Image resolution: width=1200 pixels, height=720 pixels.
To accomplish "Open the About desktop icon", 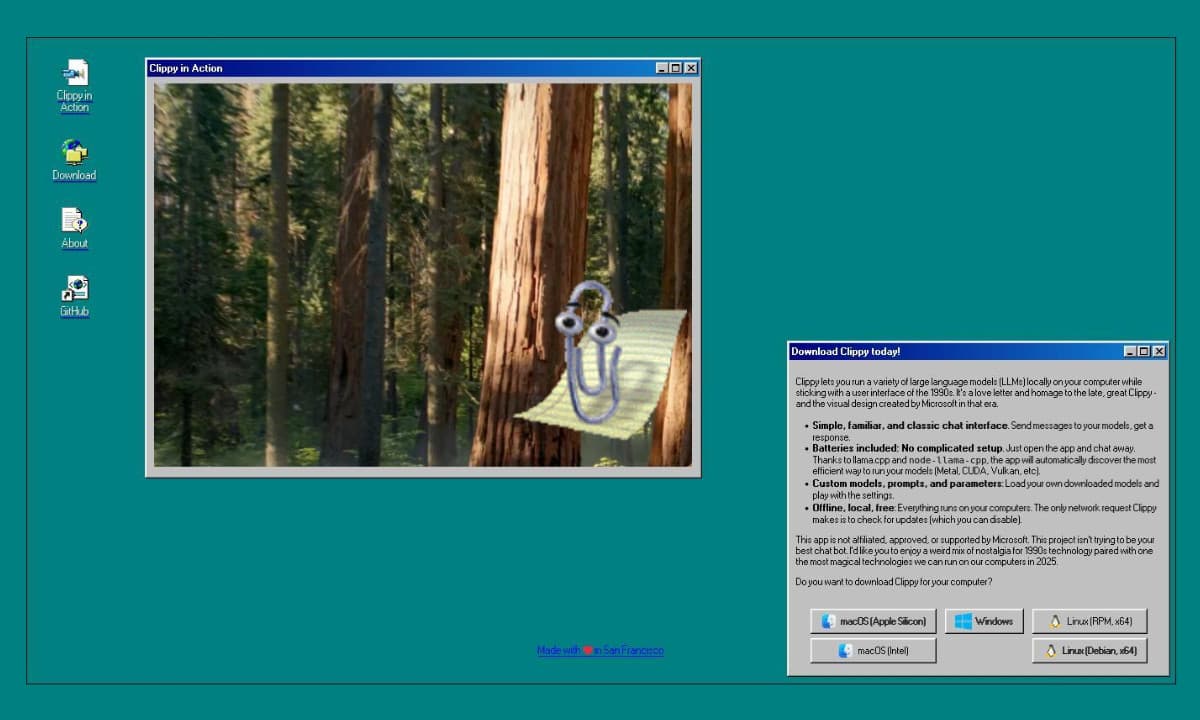I will 74,228.
